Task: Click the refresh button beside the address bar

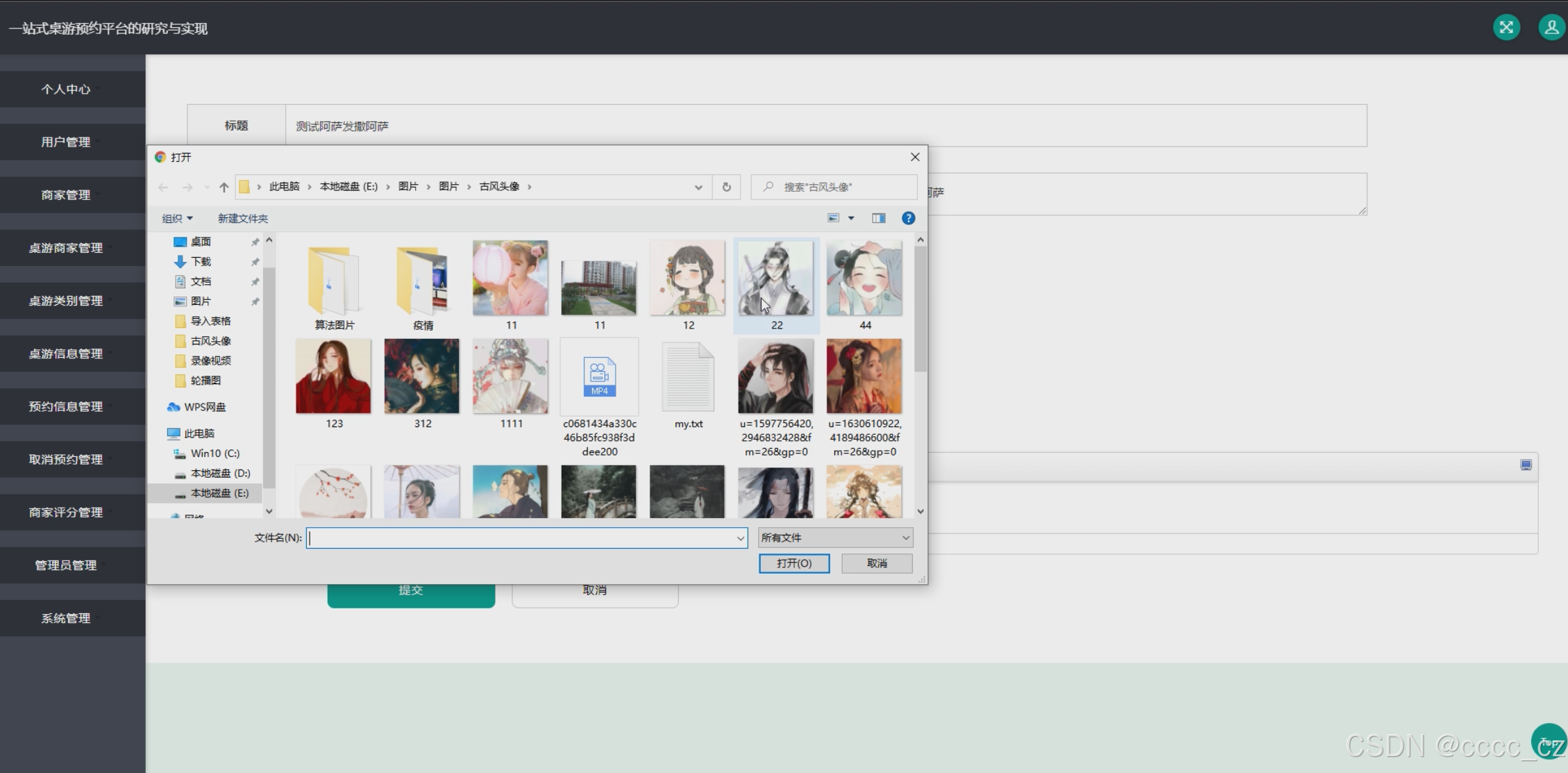Action: pos(726,187)
